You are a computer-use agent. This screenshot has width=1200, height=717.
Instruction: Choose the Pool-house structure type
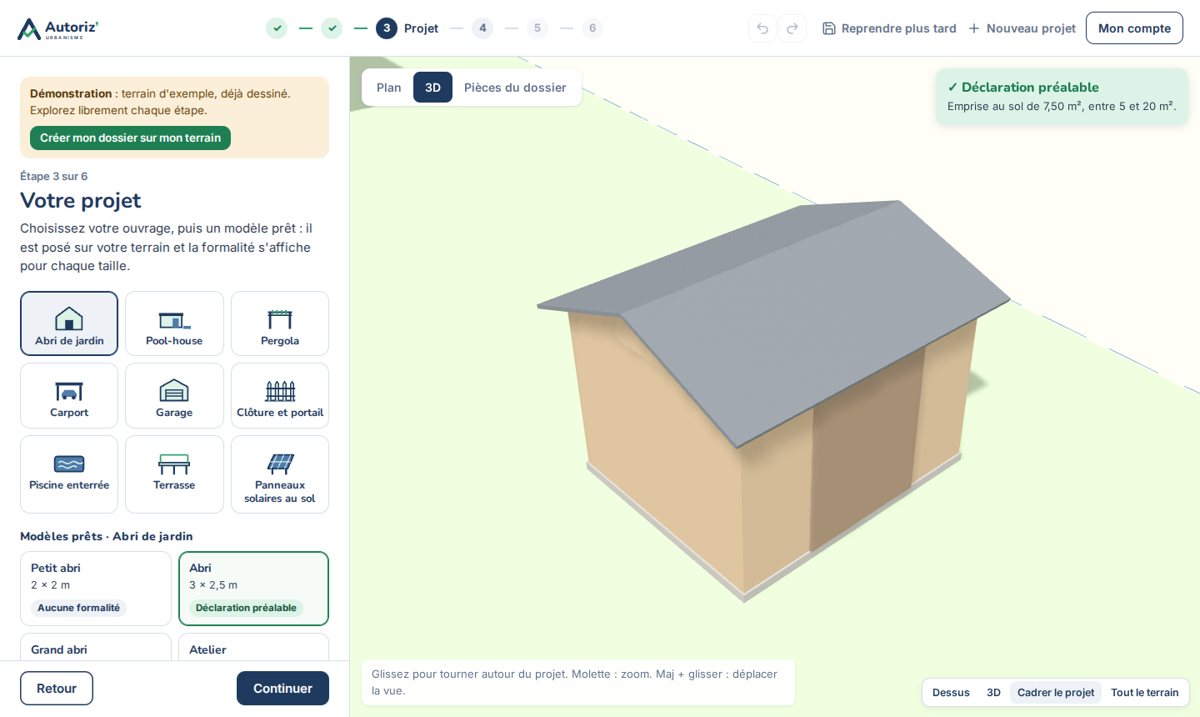tap(174, 323)
